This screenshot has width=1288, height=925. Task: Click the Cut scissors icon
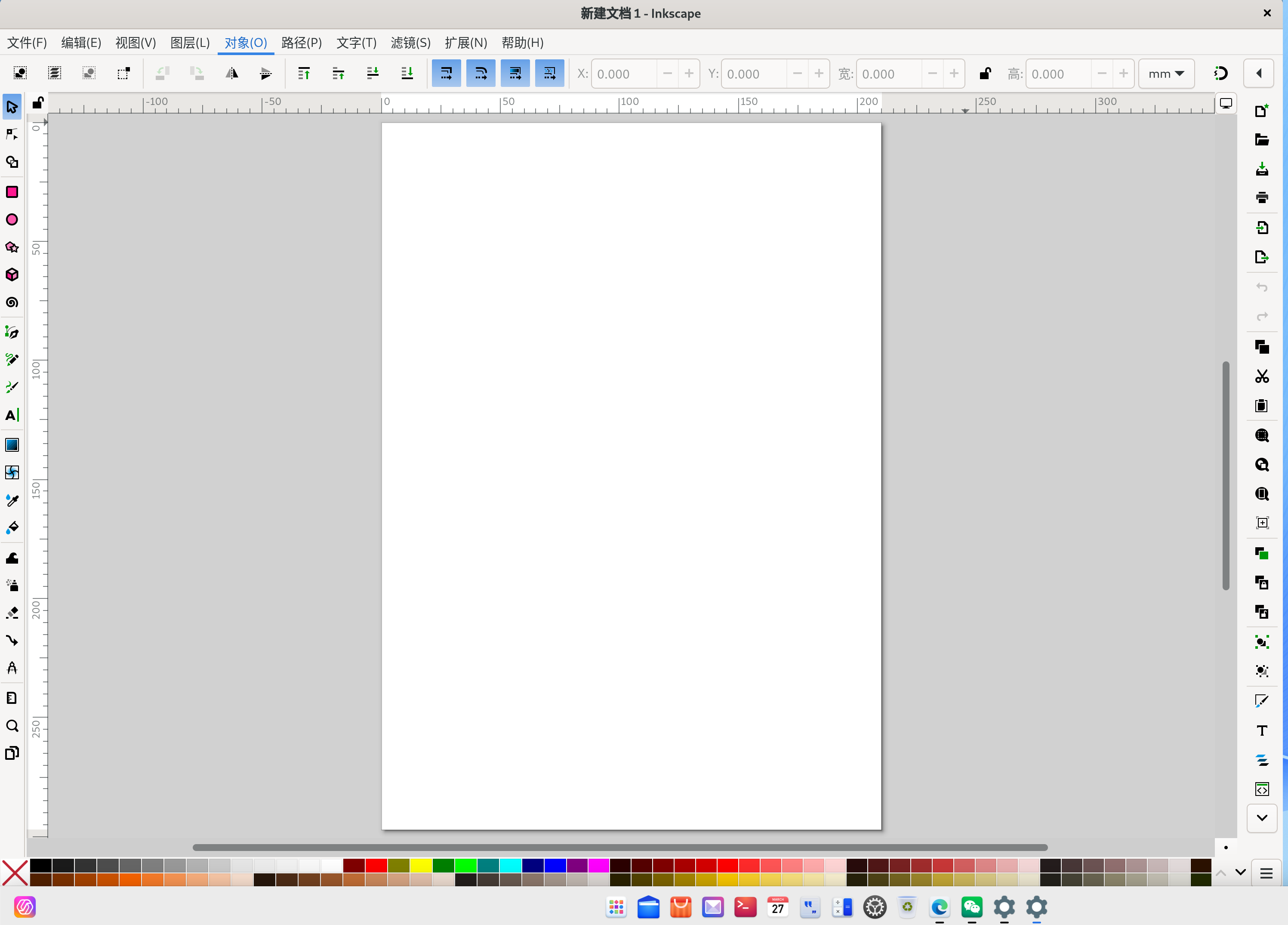[1262, 376]
